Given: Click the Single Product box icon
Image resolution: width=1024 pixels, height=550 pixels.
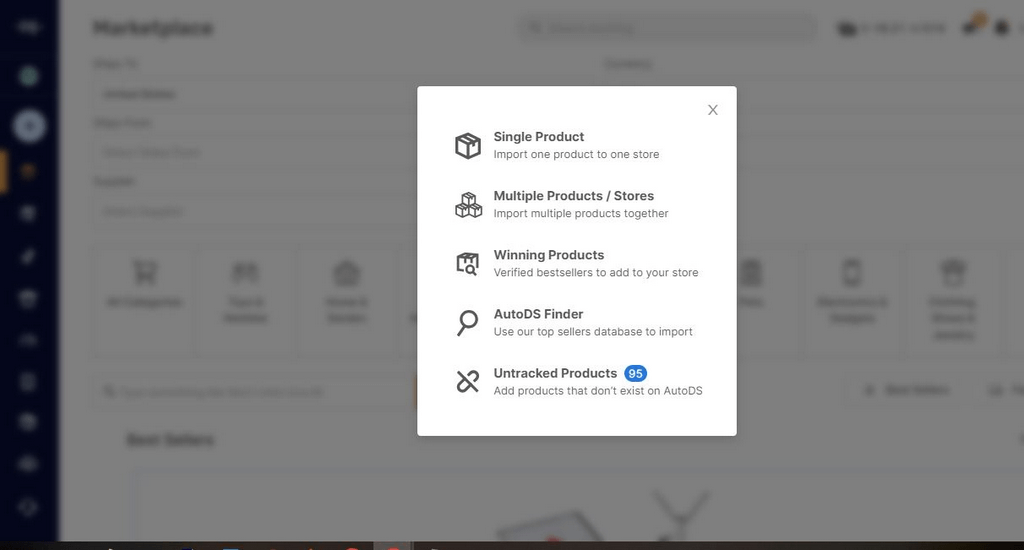Looking at the screenshot, I should [467, 146].
